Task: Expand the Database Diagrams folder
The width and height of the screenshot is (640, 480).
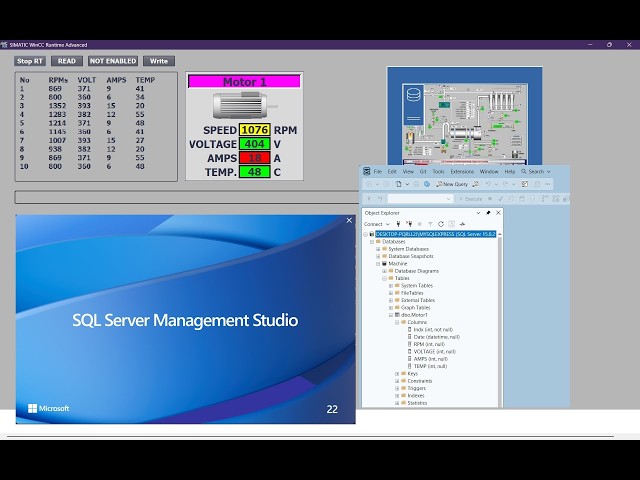Action: point(384,271)
